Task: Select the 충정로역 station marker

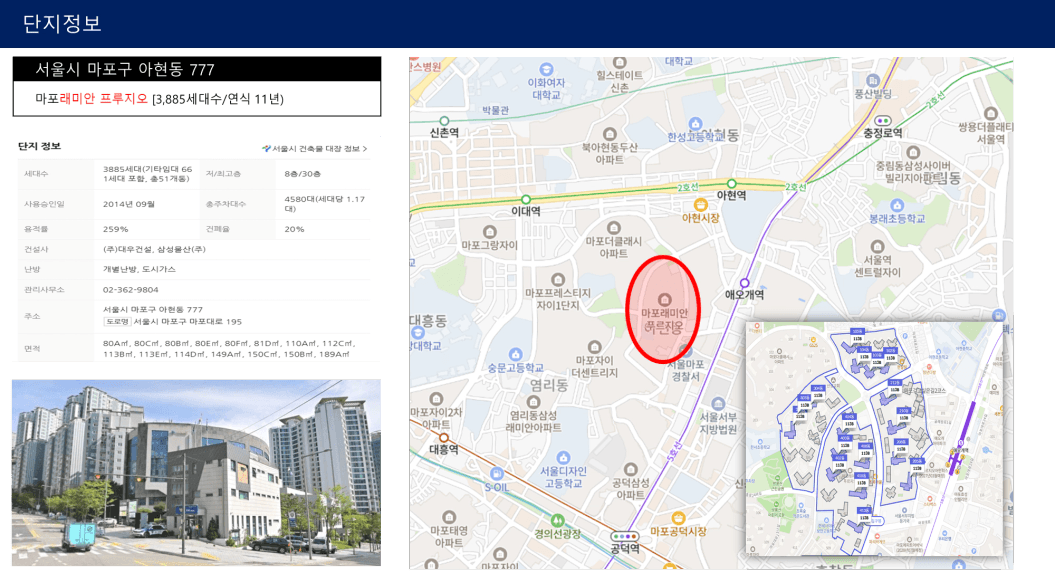Action: point(883,121)
